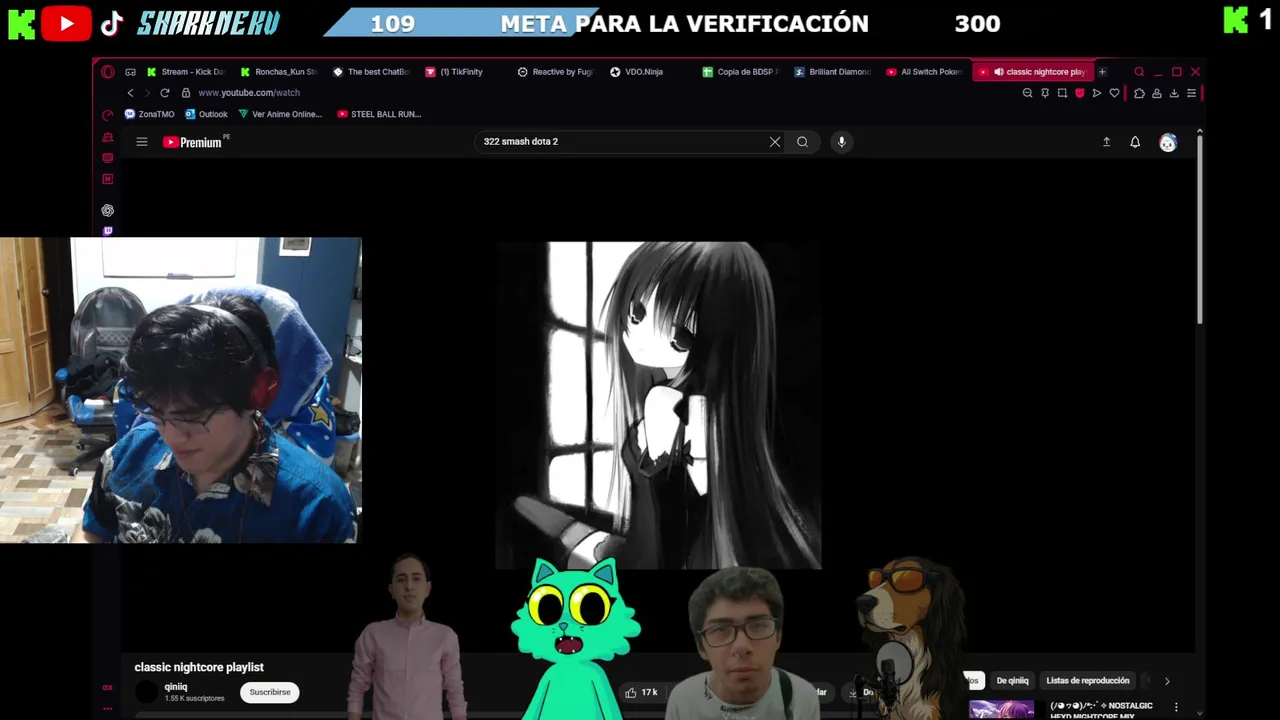Take a snapshot with the address bar icon

click(1062, 93)
